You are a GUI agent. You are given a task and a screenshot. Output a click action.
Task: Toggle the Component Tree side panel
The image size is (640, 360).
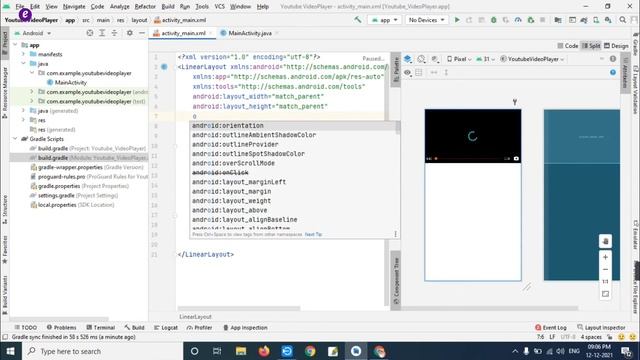(396, 281)
